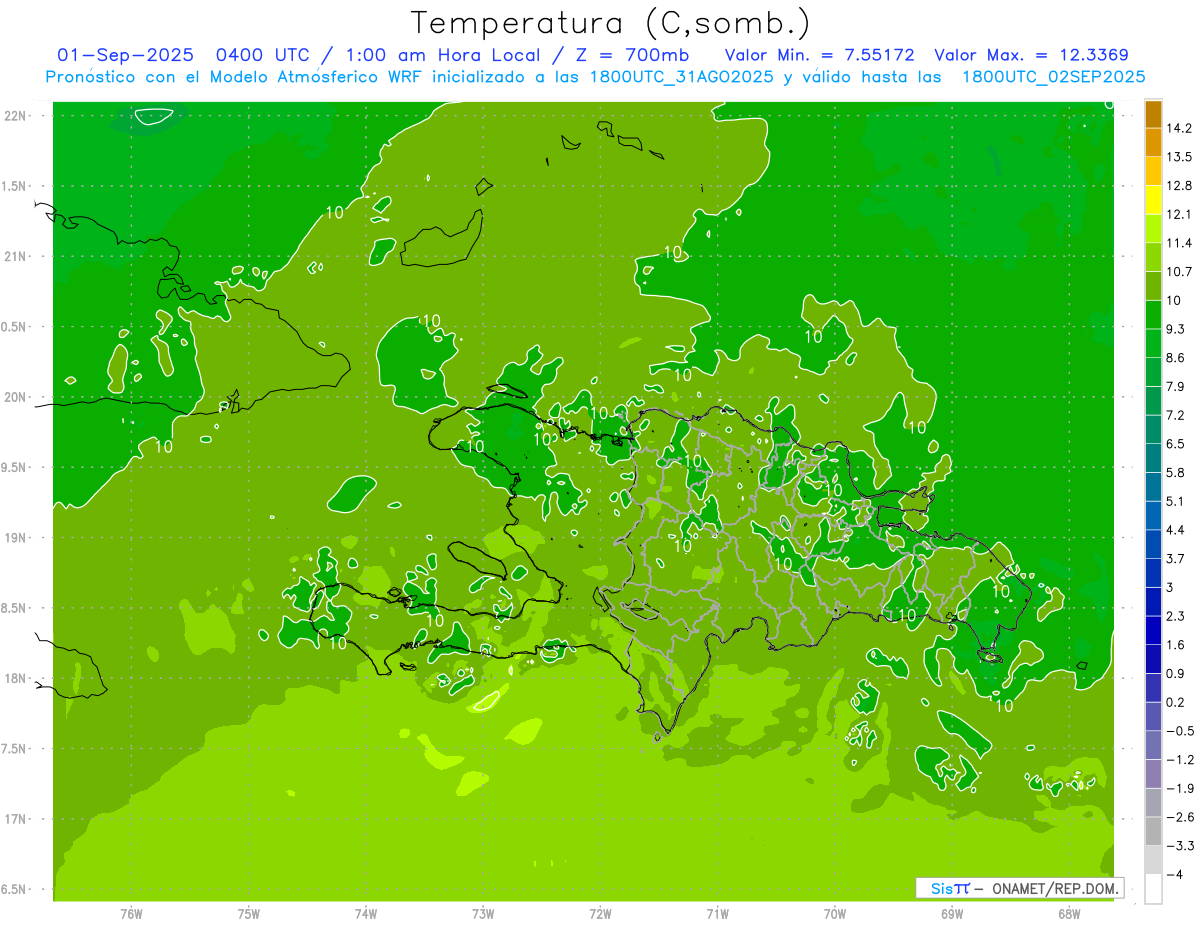Click the '-0.5' color scale label
1200x927 pixels.
(x=1180, y=731)
